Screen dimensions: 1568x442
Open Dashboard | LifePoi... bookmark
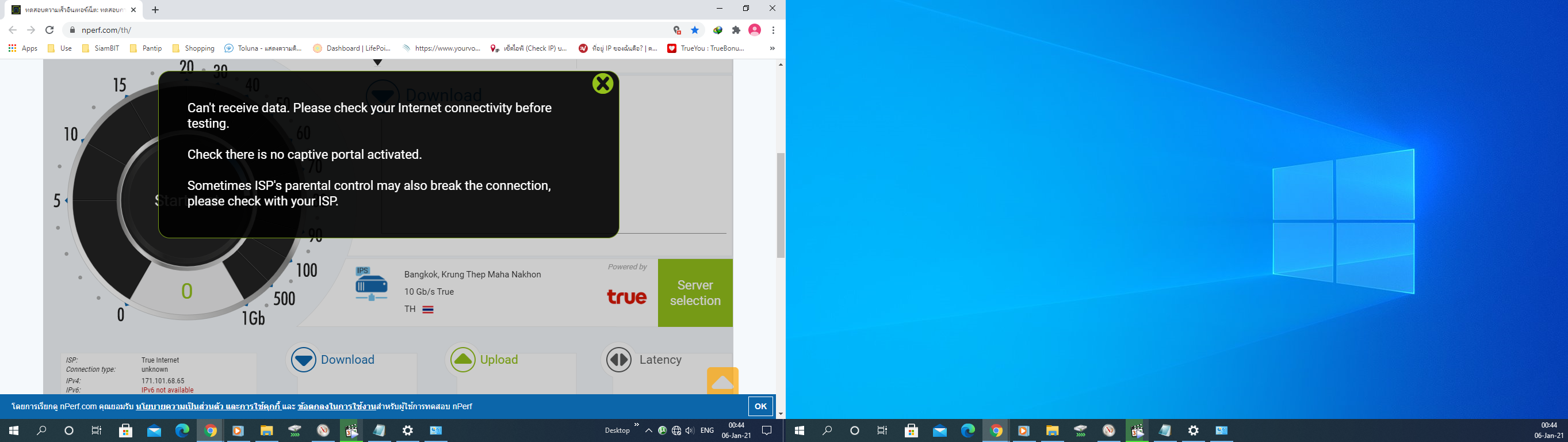coord(352,48)
